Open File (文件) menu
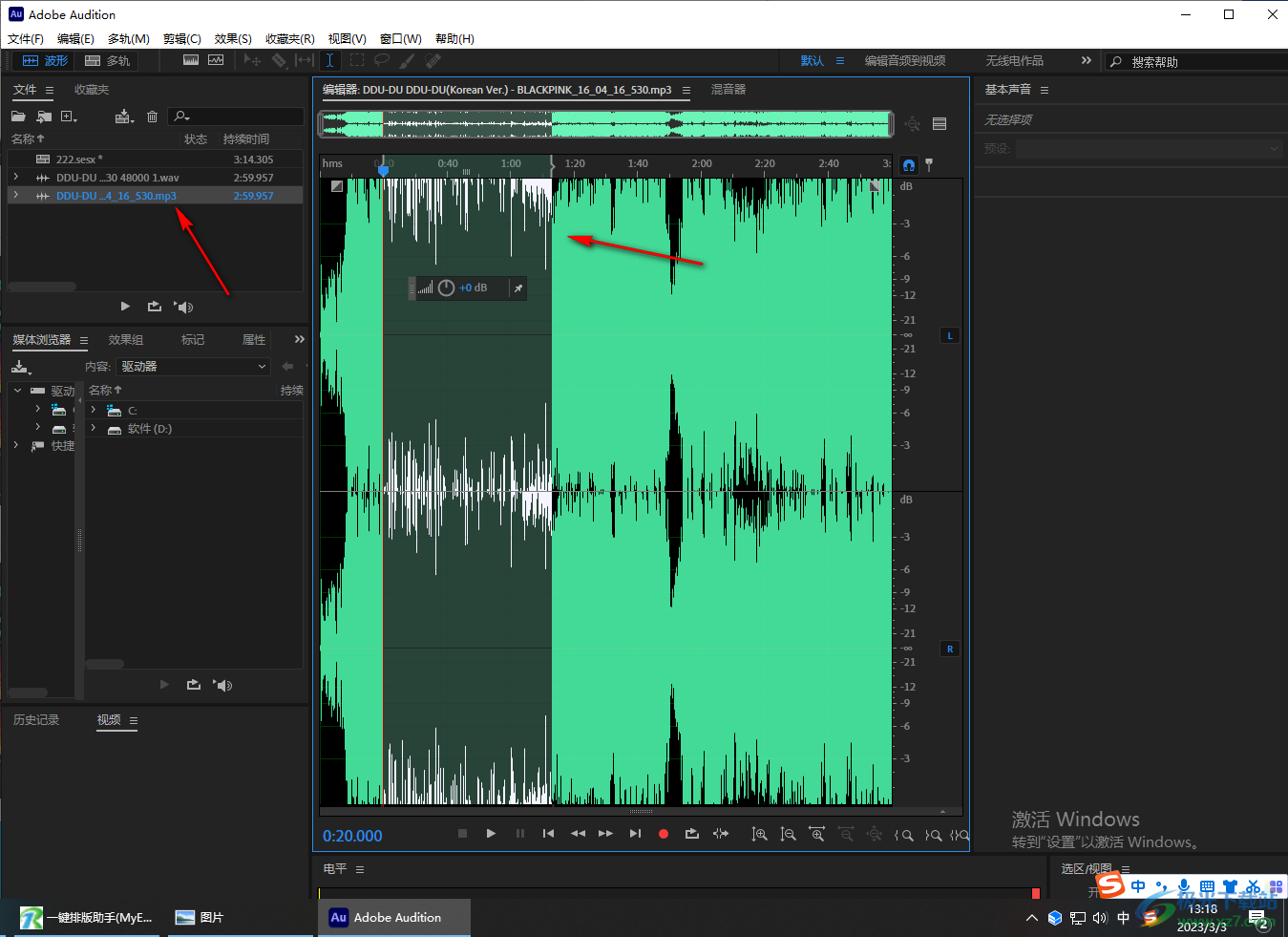The image size is (1288, 937). tap(26, 39)
